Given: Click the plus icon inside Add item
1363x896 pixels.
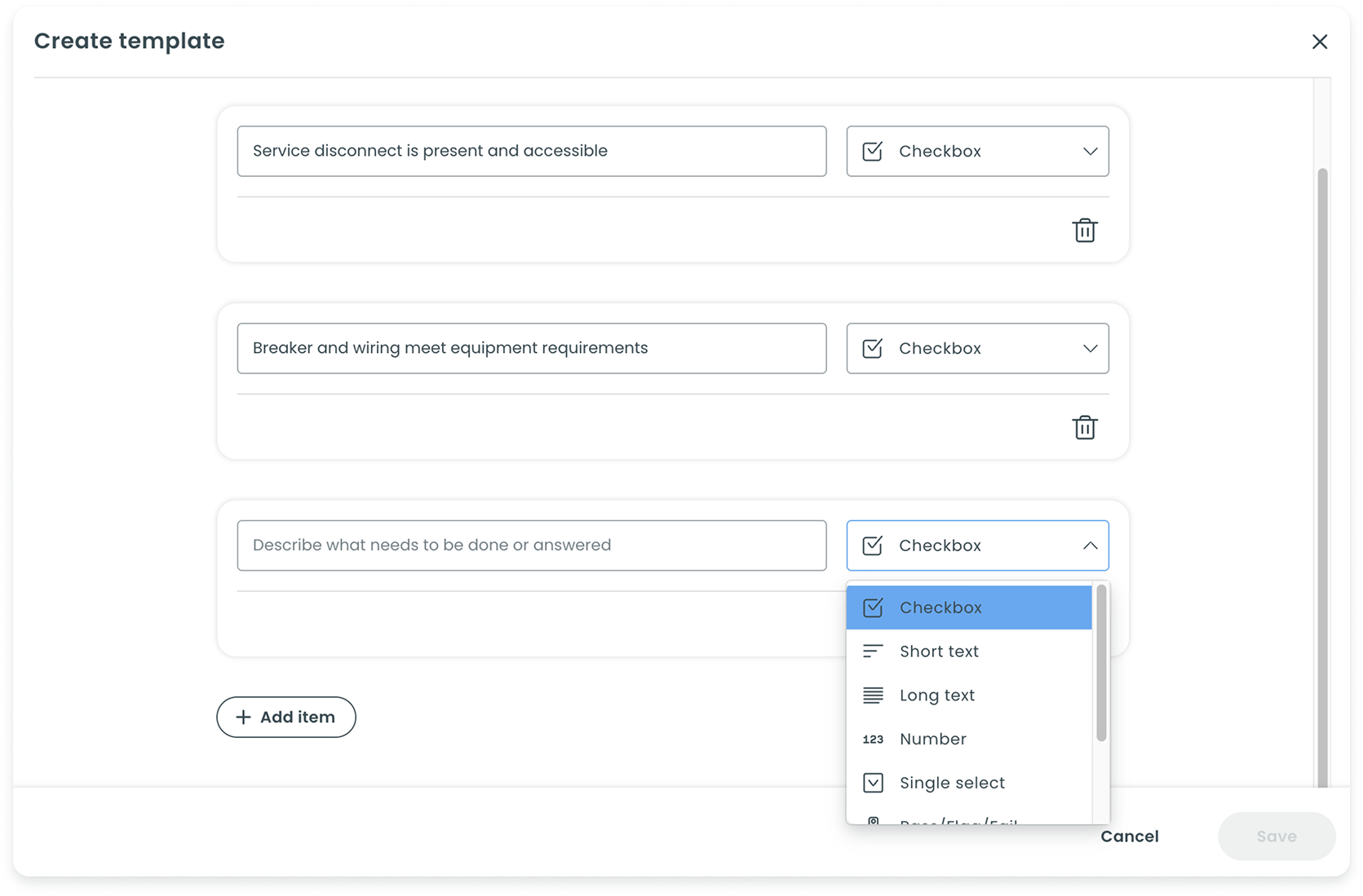Looking at the screenshot, I should 243,717.
